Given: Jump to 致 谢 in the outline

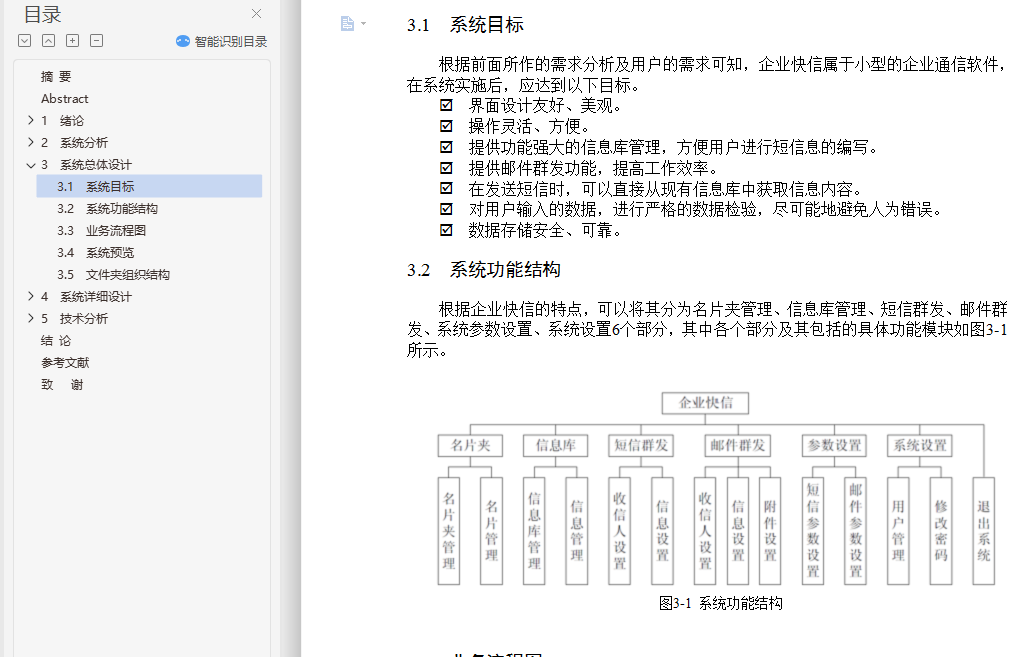Looking at the screenshot, I should click(62, 384).
